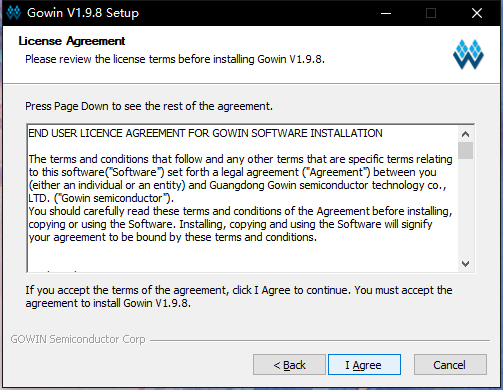503x390 pixels.
Task: Click the greyed-out maximize button
Action: [431, 13]
